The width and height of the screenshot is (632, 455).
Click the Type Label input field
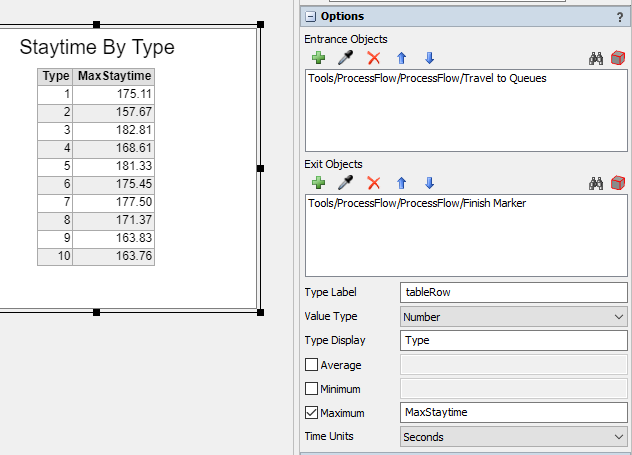click(x=512, y=293)
